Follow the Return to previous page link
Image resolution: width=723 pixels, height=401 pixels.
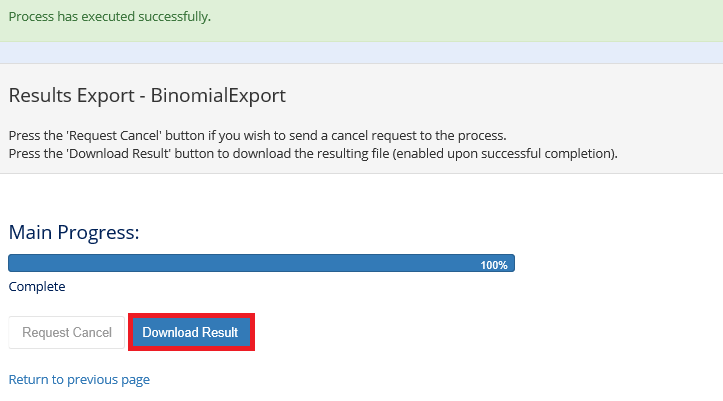coord(79,380)
